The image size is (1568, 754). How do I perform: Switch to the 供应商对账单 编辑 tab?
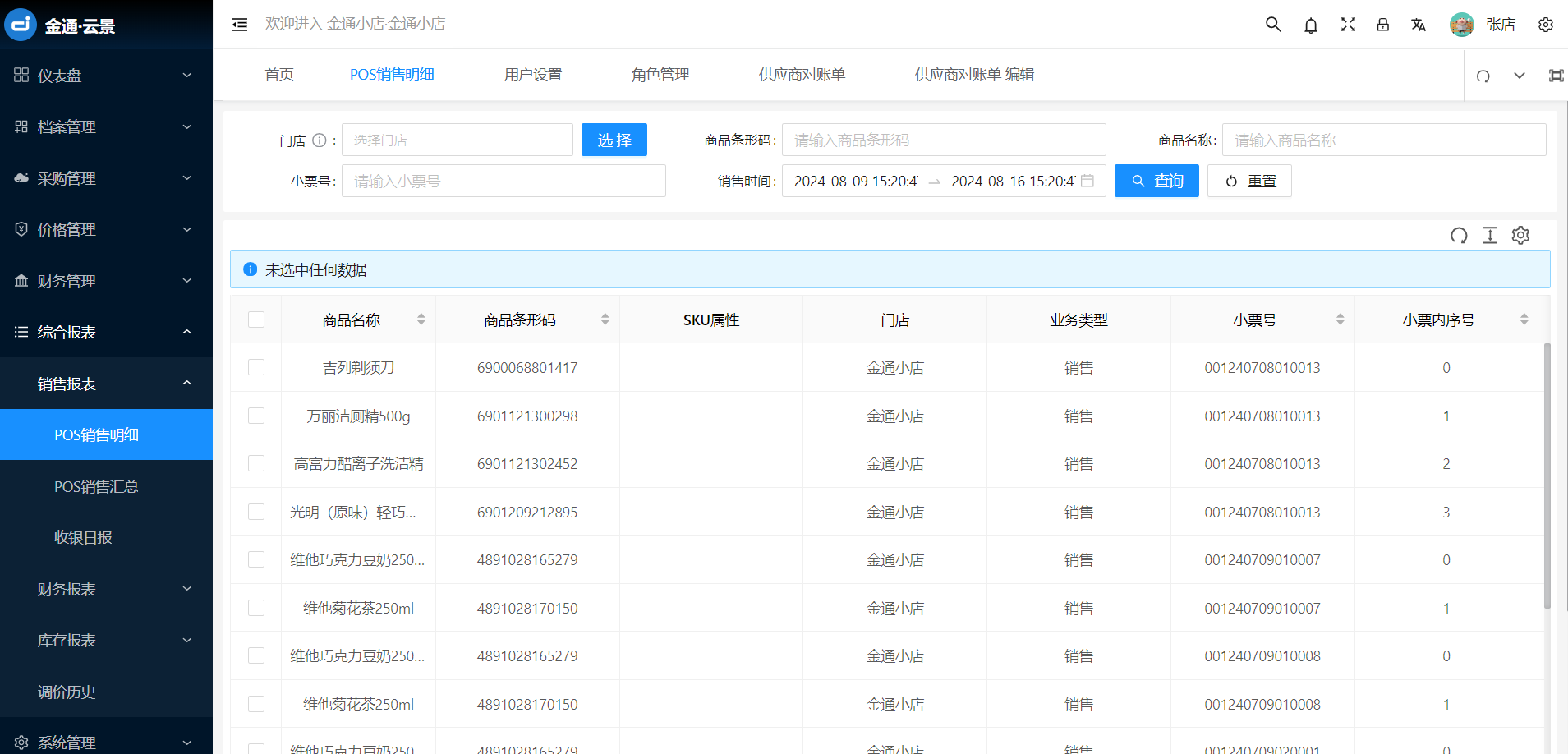click(x=975, y=75)
